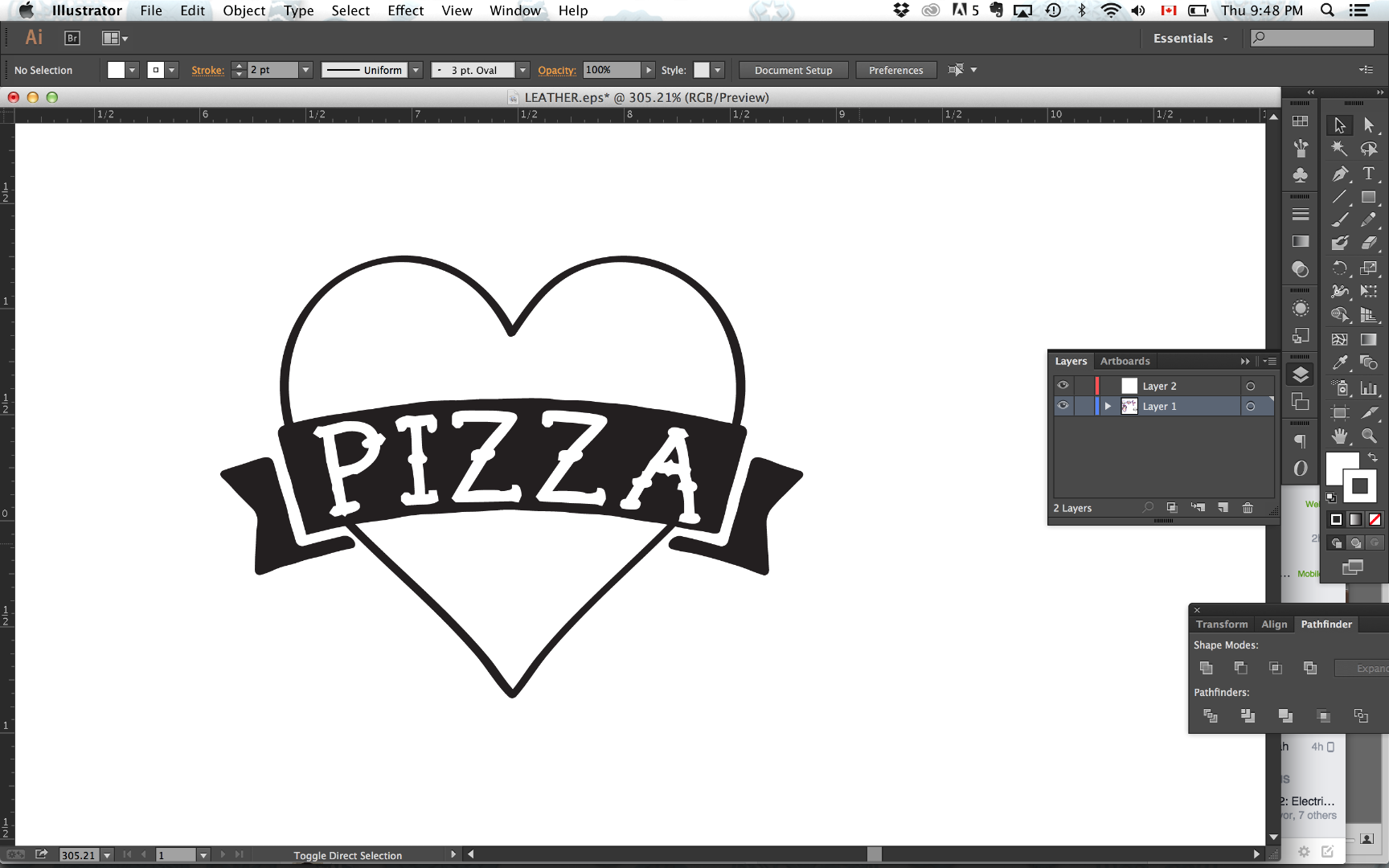Toggle lock column for Layer 1
This screenshot has width=1389, height=868.
tap(1083, 406)
